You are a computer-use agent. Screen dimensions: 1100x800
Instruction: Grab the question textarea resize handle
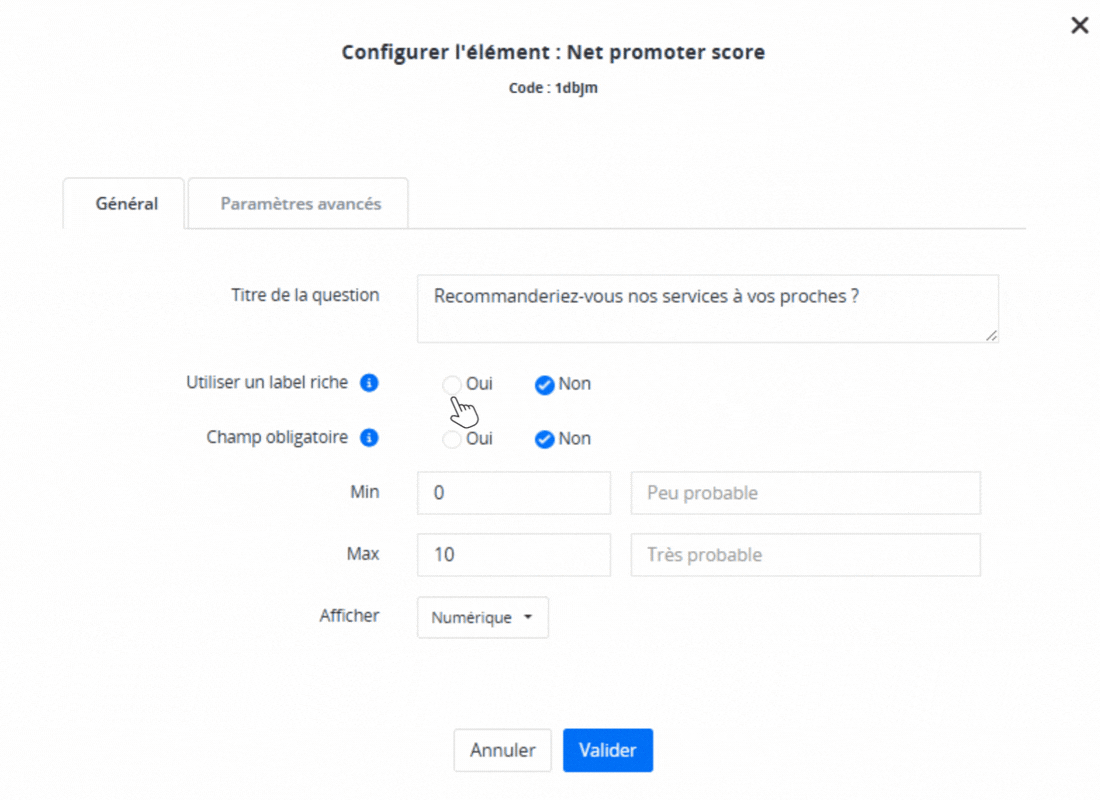pos(991,336)
